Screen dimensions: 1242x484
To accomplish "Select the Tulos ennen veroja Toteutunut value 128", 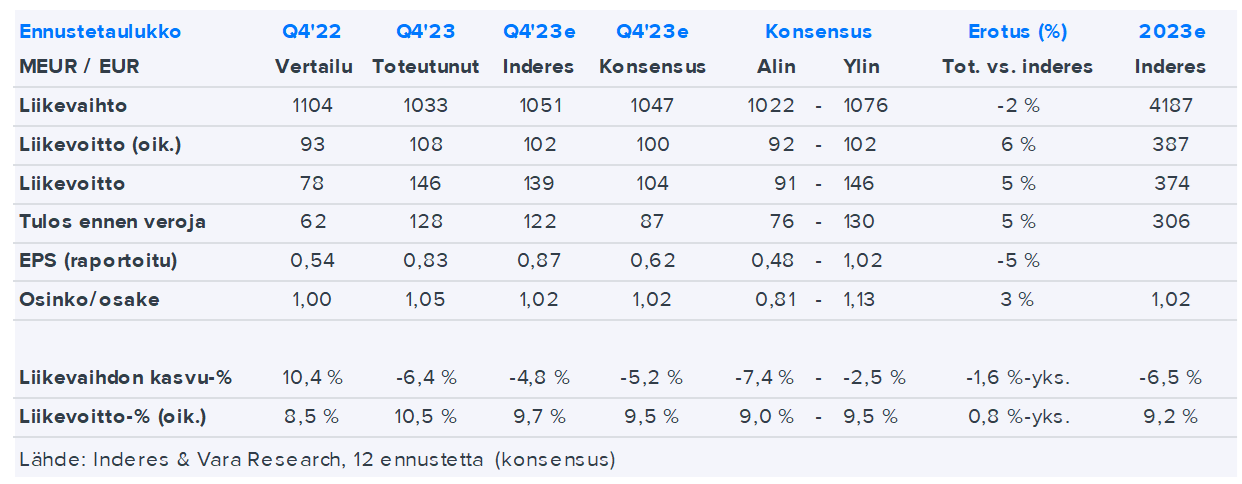I will coord(425,222).
